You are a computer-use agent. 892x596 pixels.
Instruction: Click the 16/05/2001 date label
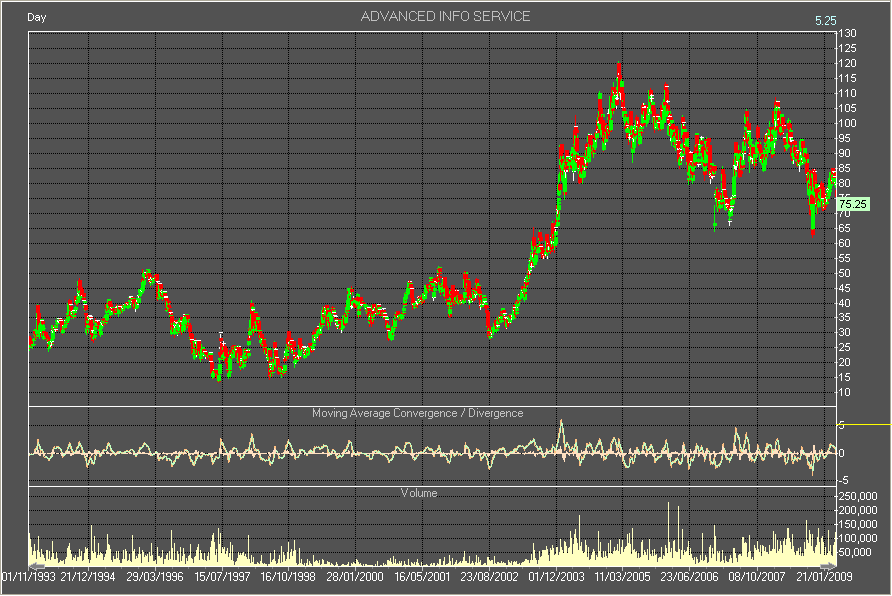[x=422, y=577]
